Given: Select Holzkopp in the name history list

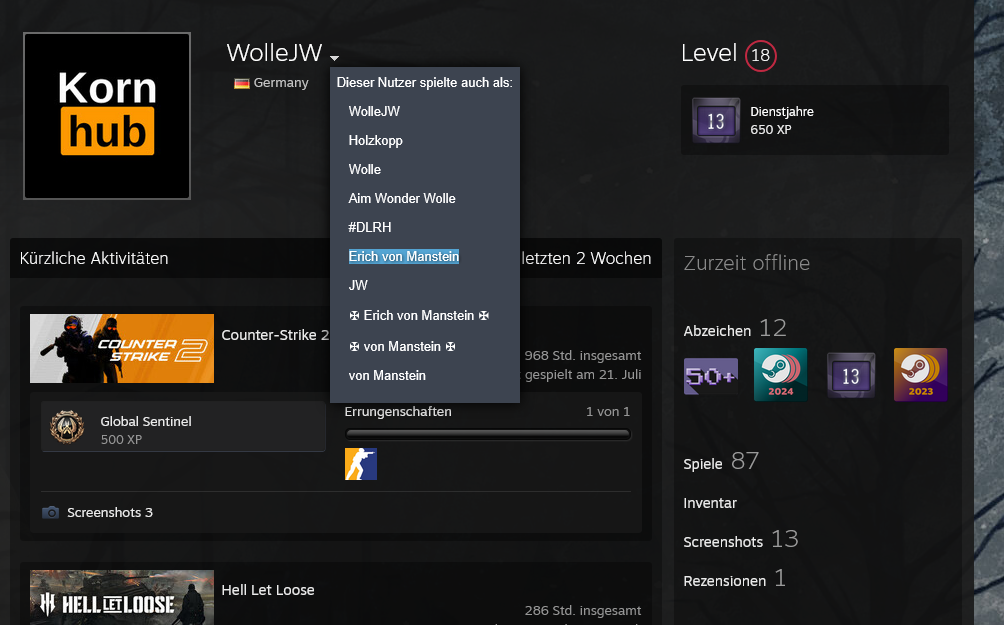Looking at the screenshot, I should pos(376,141).
